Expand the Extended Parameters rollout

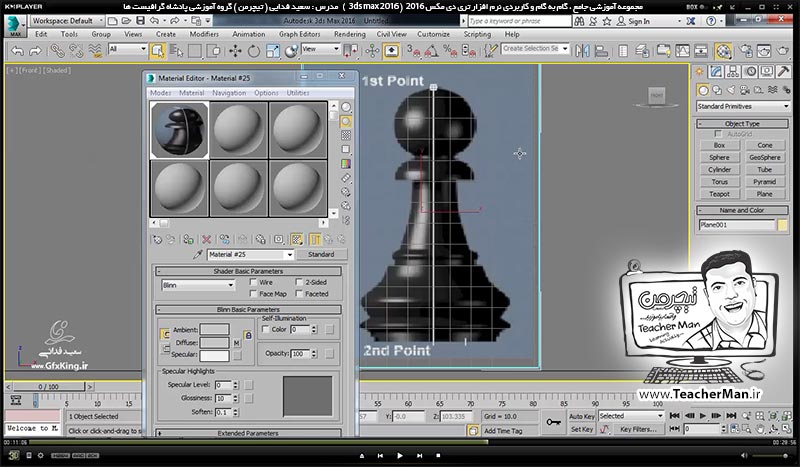[x=248, y=433]
